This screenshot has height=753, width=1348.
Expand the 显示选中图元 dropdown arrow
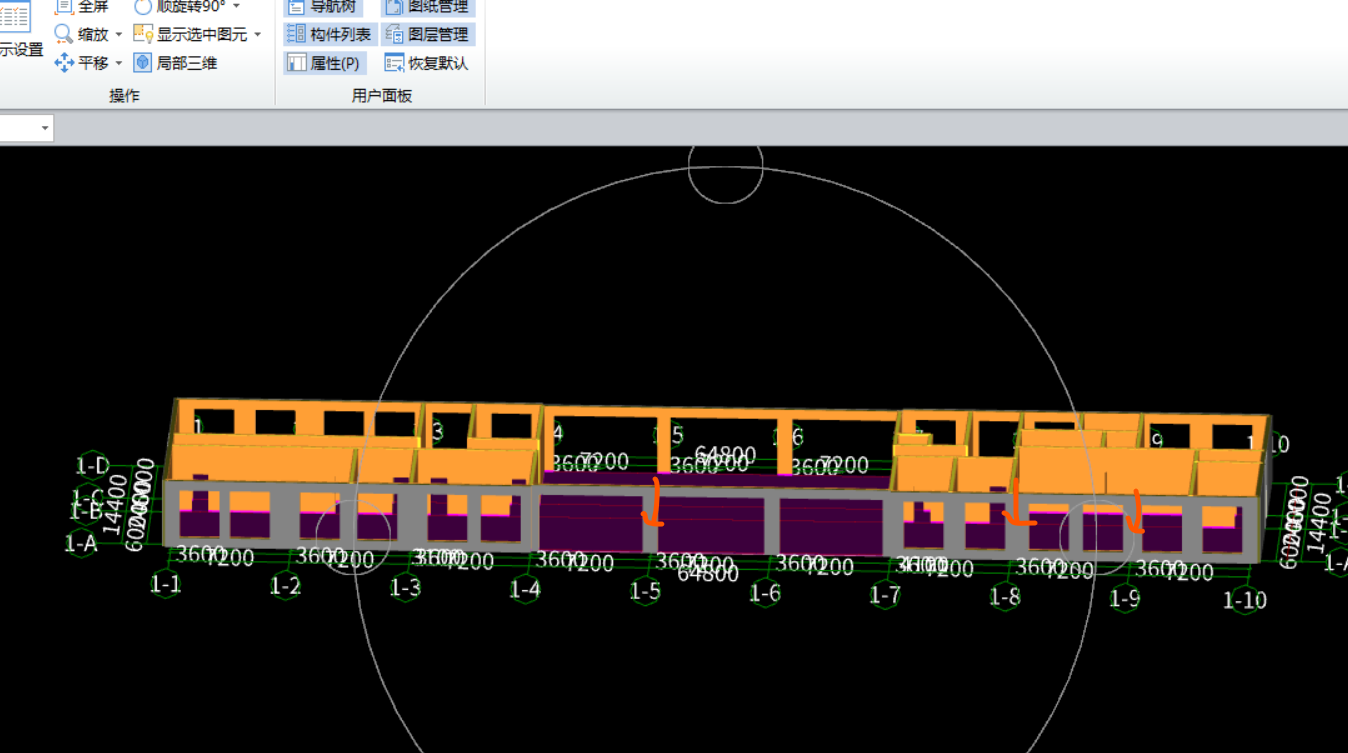pos(258,34)
